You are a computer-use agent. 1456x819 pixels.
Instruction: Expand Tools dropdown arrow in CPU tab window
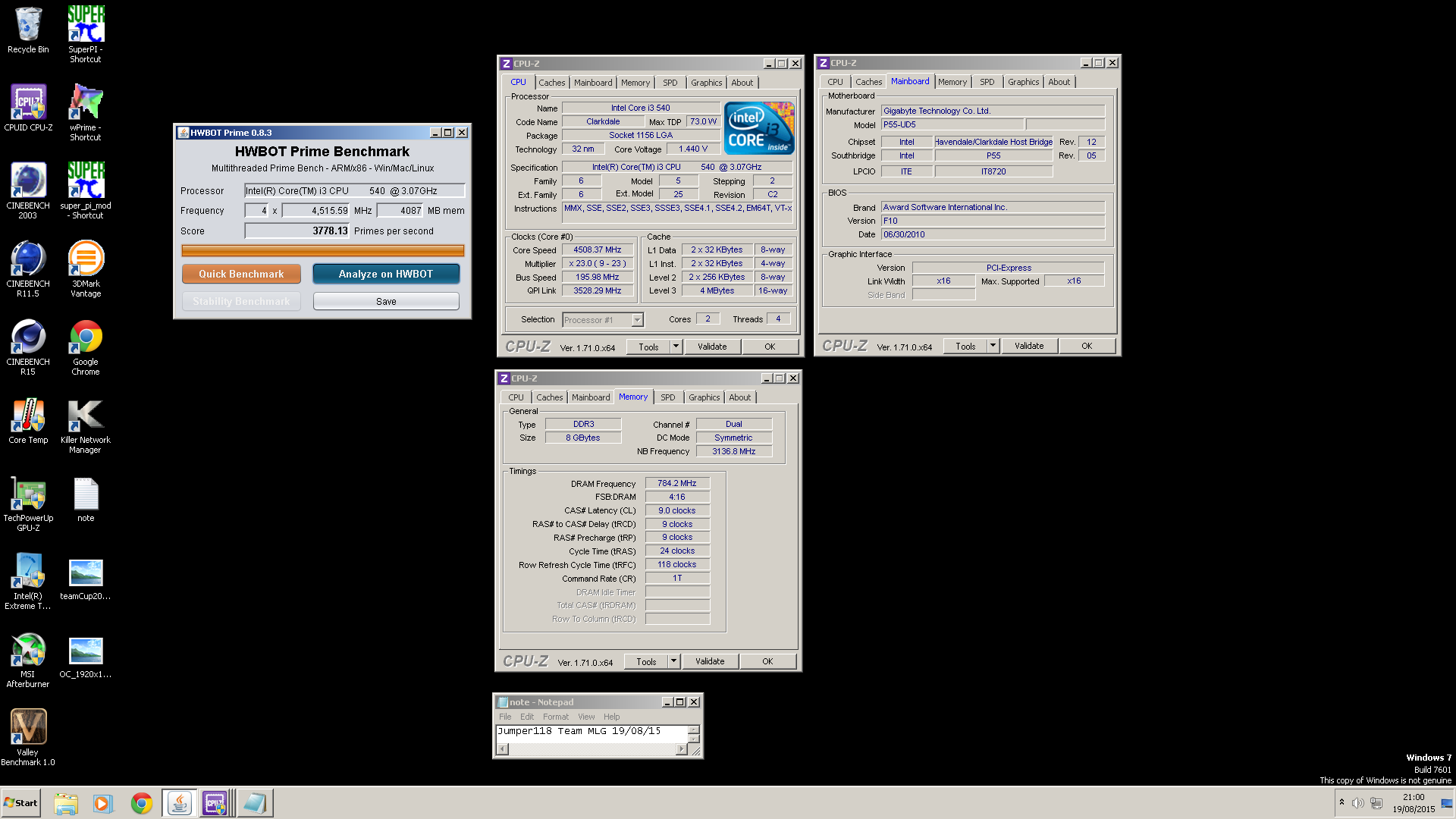[x=676, y=347]
